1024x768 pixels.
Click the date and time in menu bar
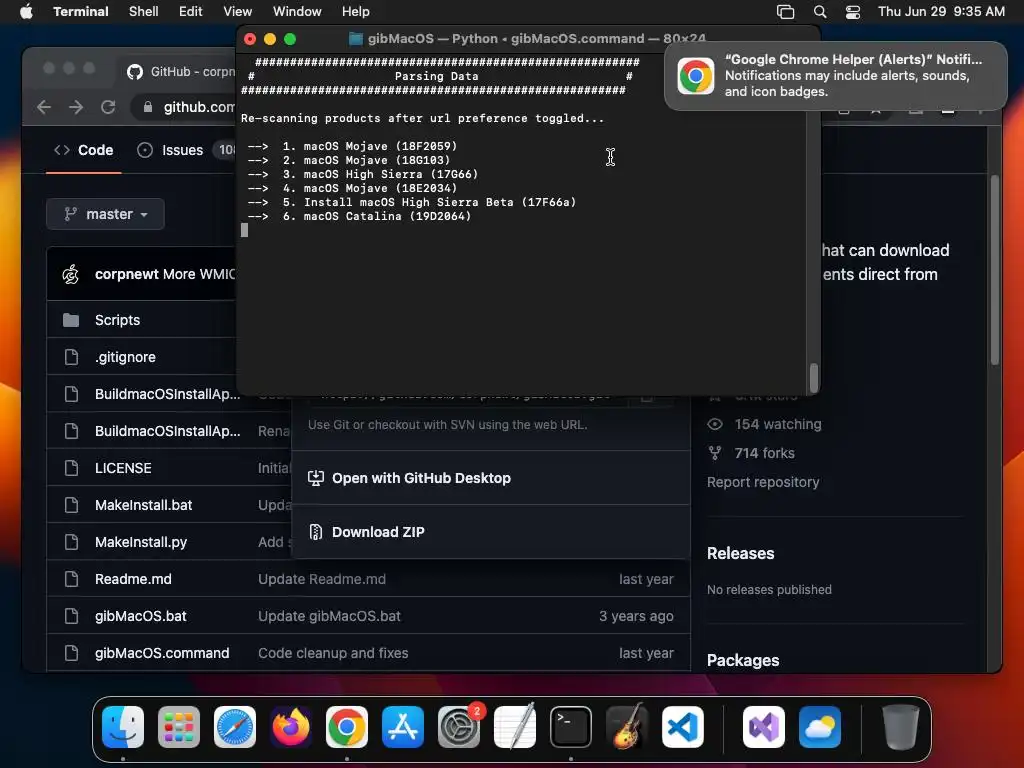(x=941, y=11)
